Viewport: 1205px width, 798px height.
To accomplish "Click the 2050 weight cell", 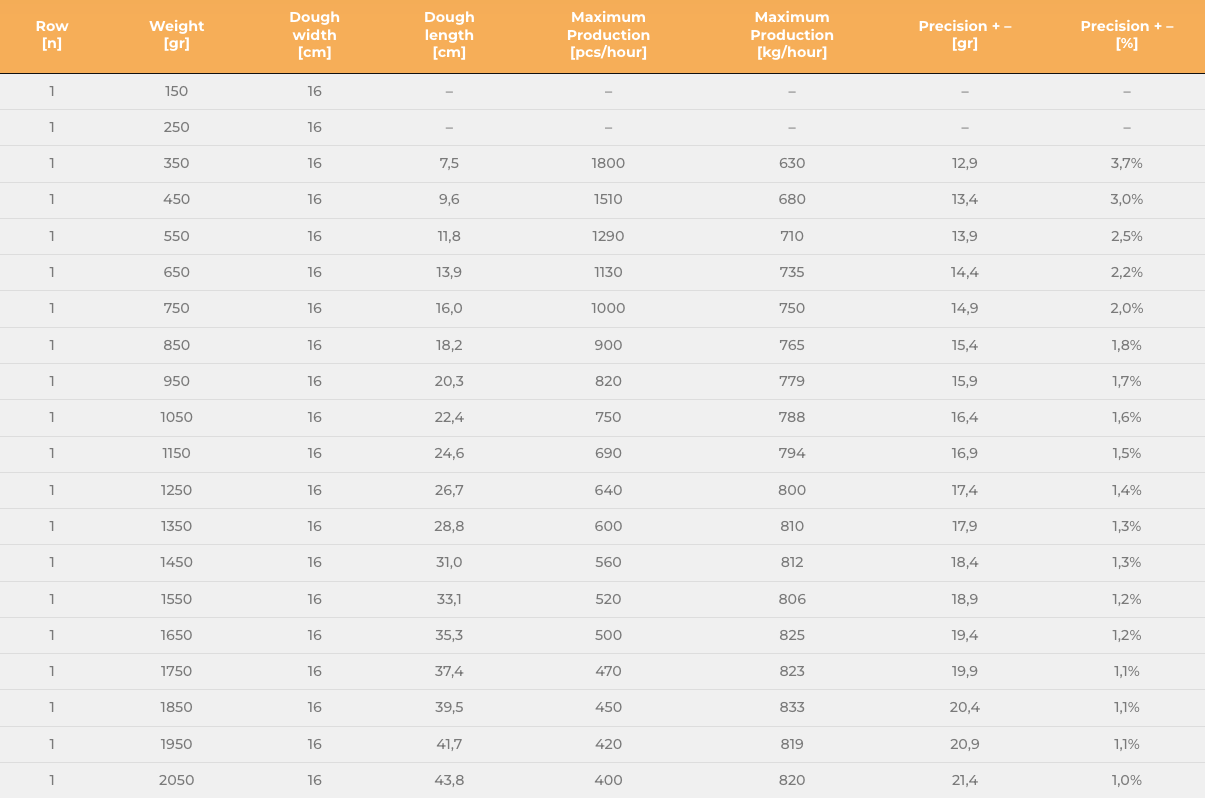I will point(176,780).
